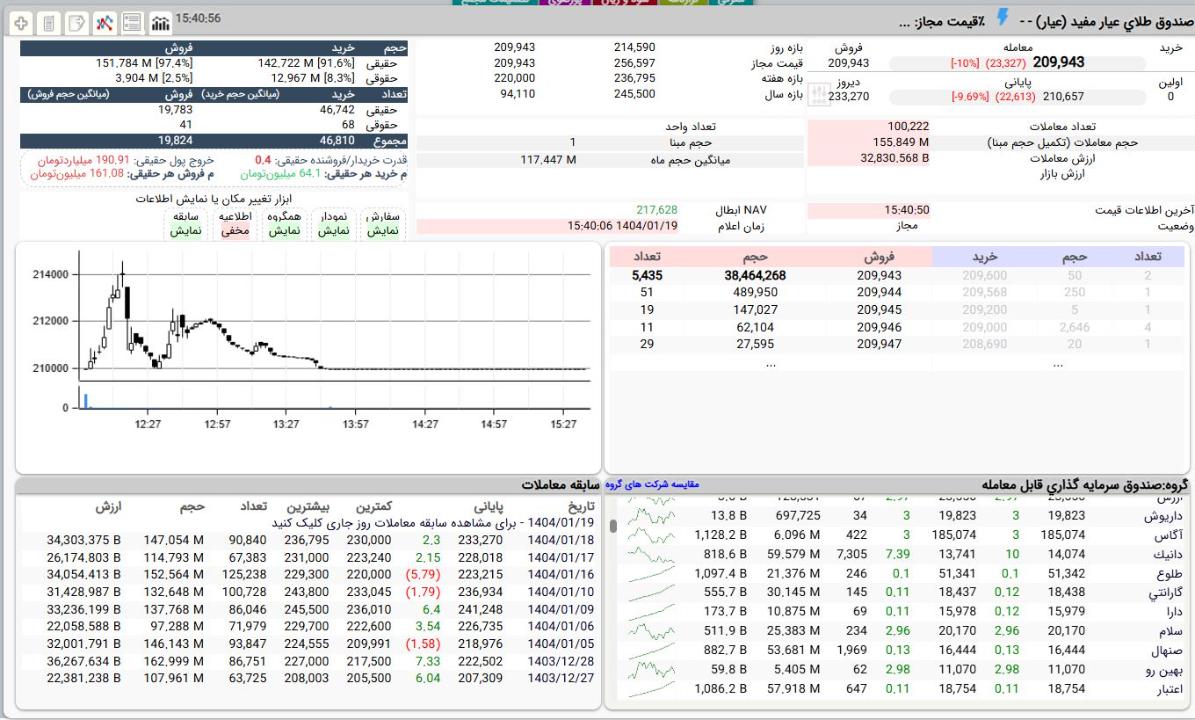Click the note page icon in toolbar
Screen dimensions: 1195x720
pyautogui.click(x=77, y=21)
